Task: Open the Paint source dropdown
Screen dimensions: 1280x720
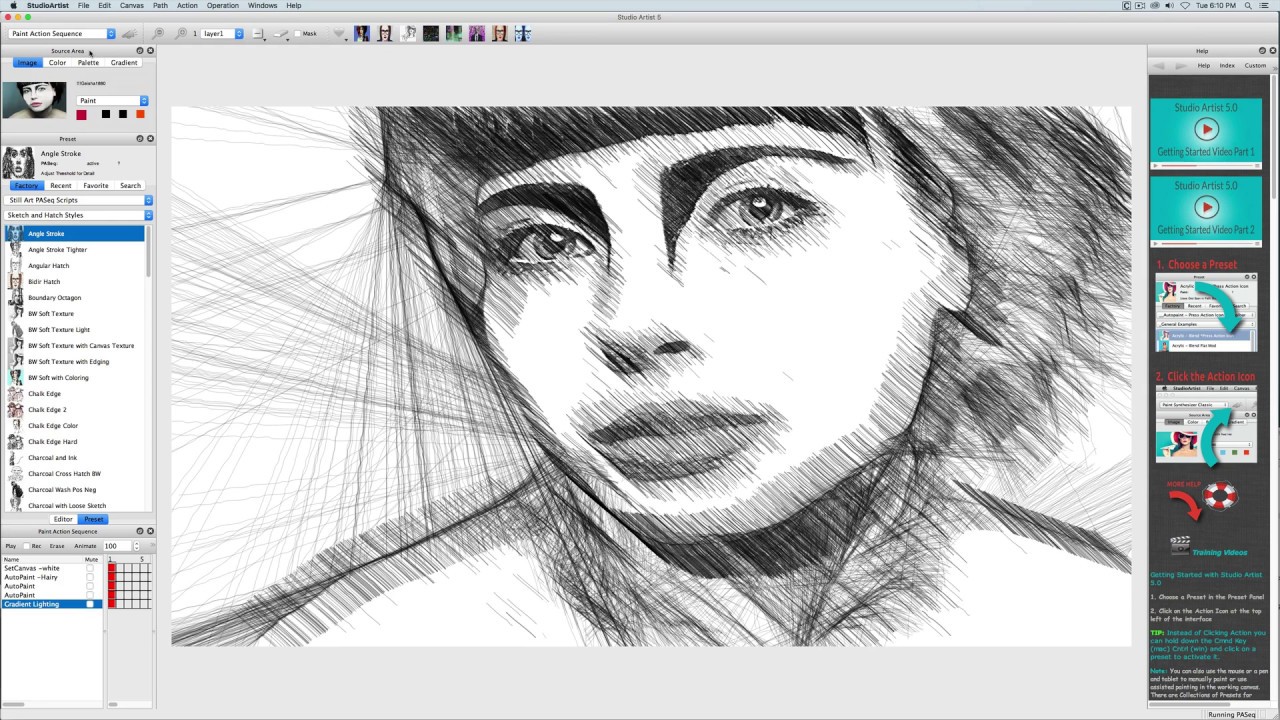Action: pyautogui.click(x=113, y=101)
